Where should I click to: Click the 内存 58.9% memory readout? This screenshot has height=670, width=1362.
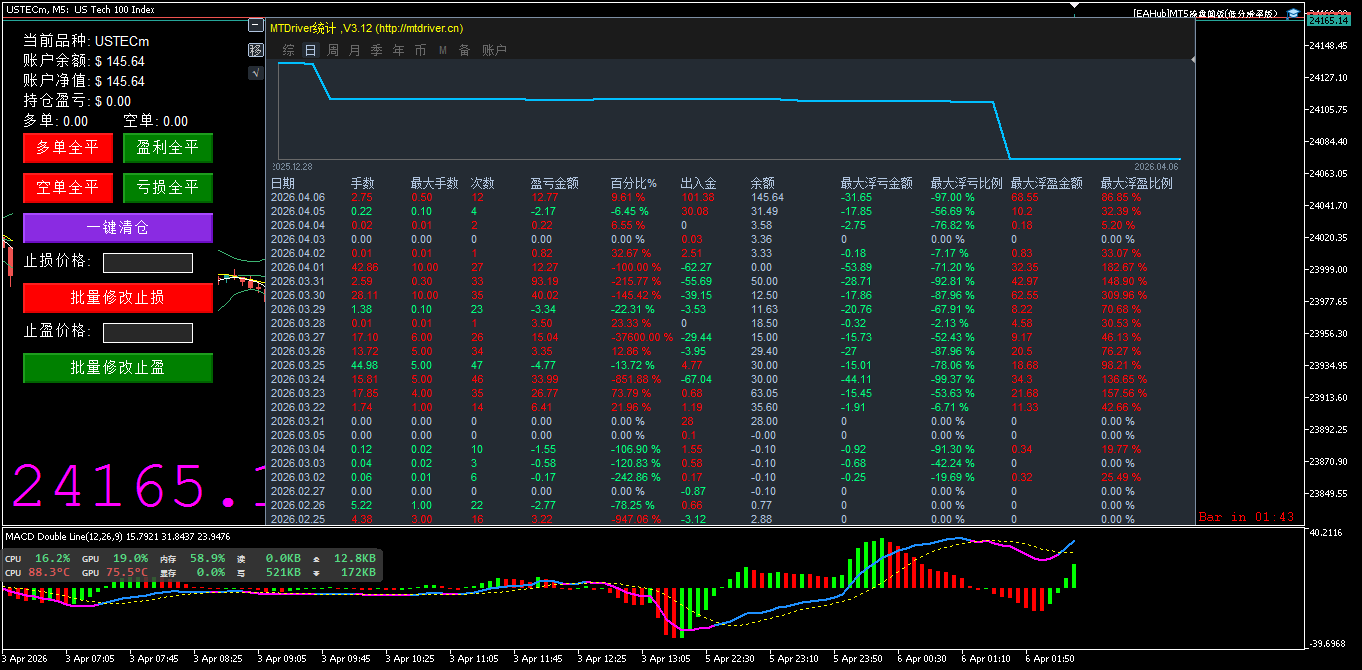pos(193,558)
